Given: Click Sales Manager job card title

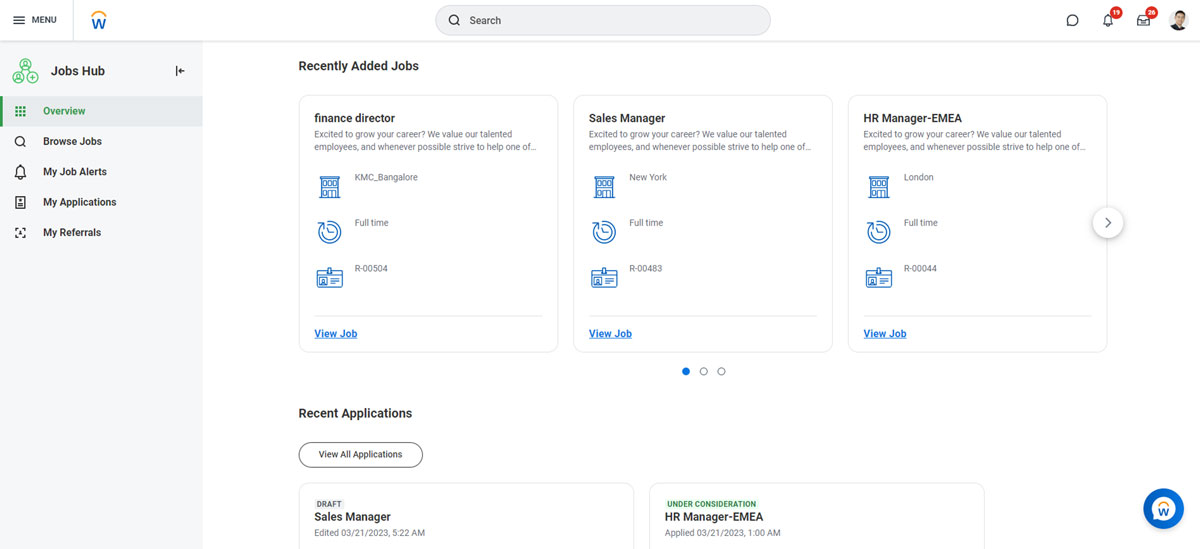Looking at the screenshot, I should [x=627, y=118].
